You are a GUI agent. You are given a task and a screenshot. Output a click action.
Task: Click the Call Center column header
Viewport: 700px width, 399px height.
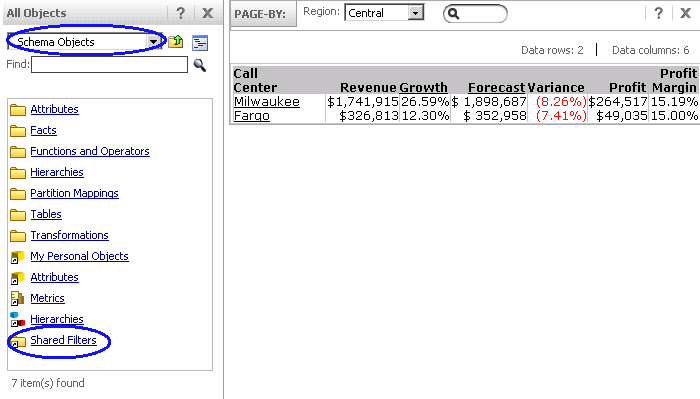click(255, 80)
